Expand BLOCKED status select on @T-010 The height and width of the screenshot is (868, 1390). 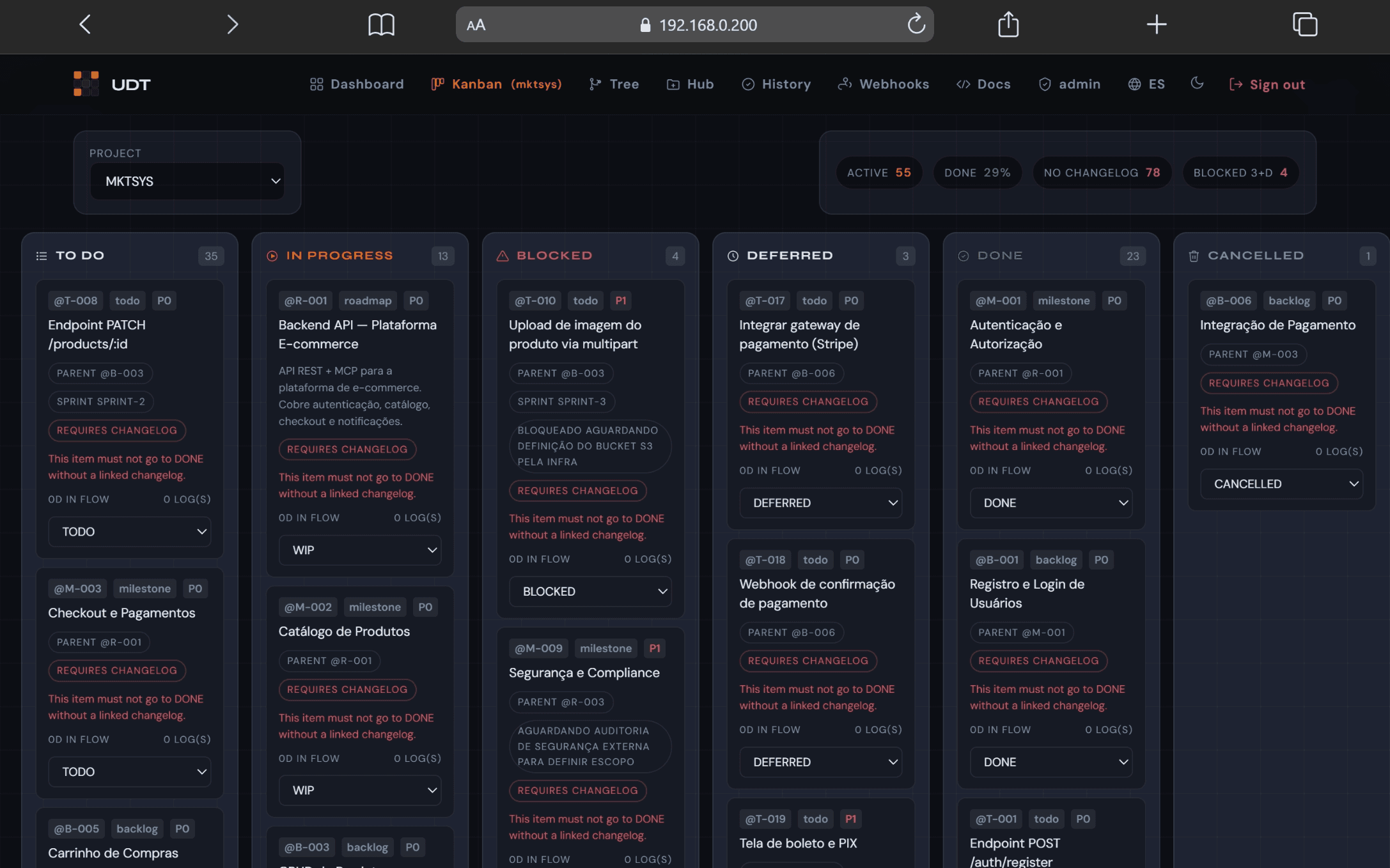tap(590, 591)
